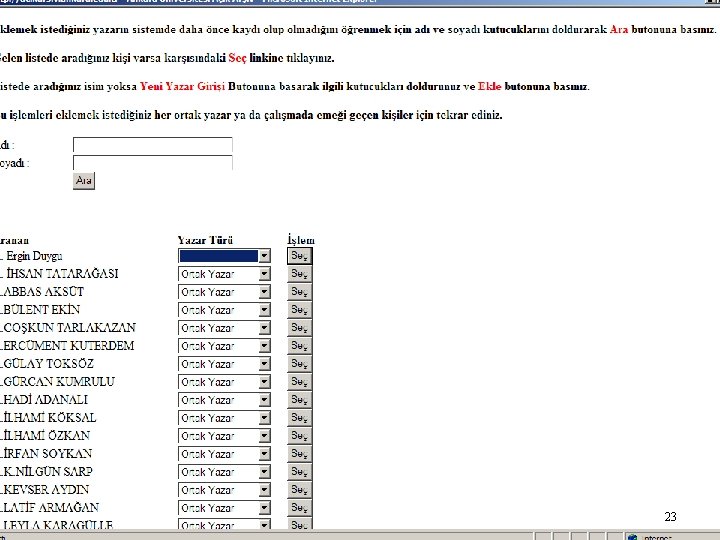Click the red Ekle text in instructions

[x=489, y=86]
